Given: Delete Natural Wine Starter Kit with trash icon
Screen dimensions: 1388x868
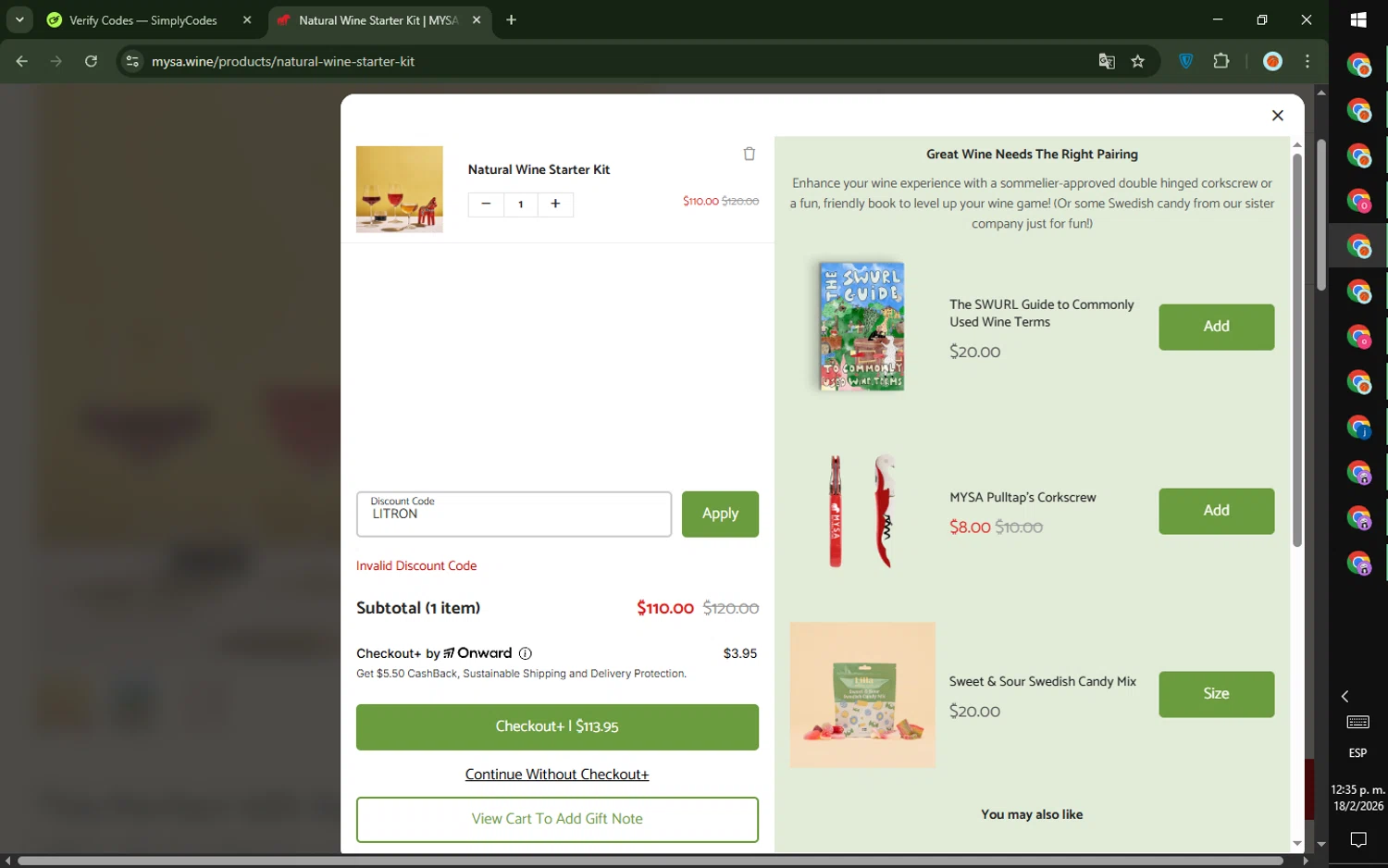Looking at the screenshot, I should [750, 154].
